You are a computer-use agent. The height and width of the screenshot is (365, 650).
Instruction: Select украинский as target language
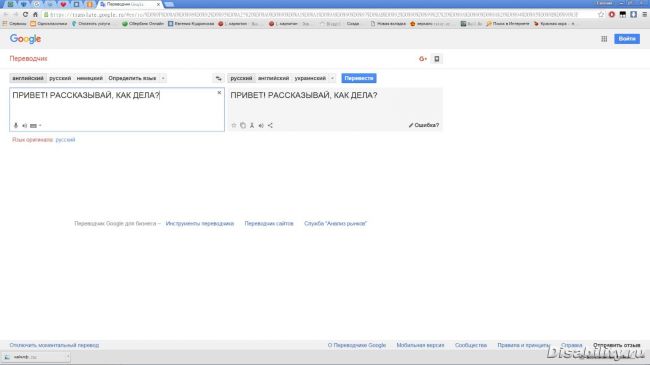(x=310, y=78)
